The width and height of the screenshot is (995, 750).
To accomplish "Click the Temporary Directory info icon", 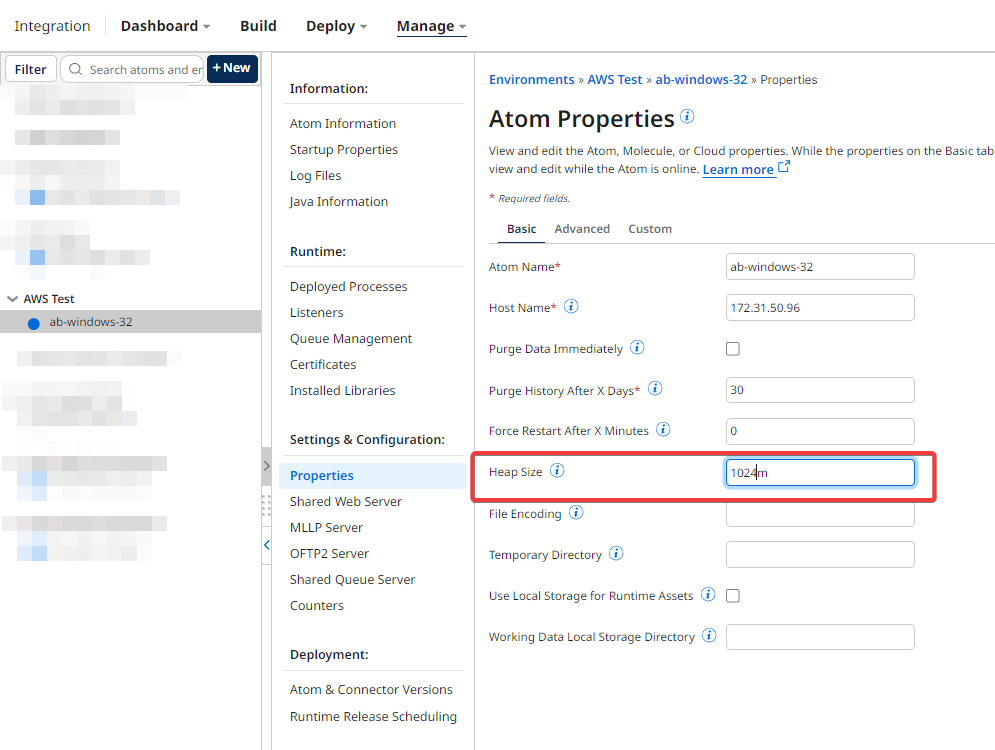I will pyautogui.click(x=616, y=554).
